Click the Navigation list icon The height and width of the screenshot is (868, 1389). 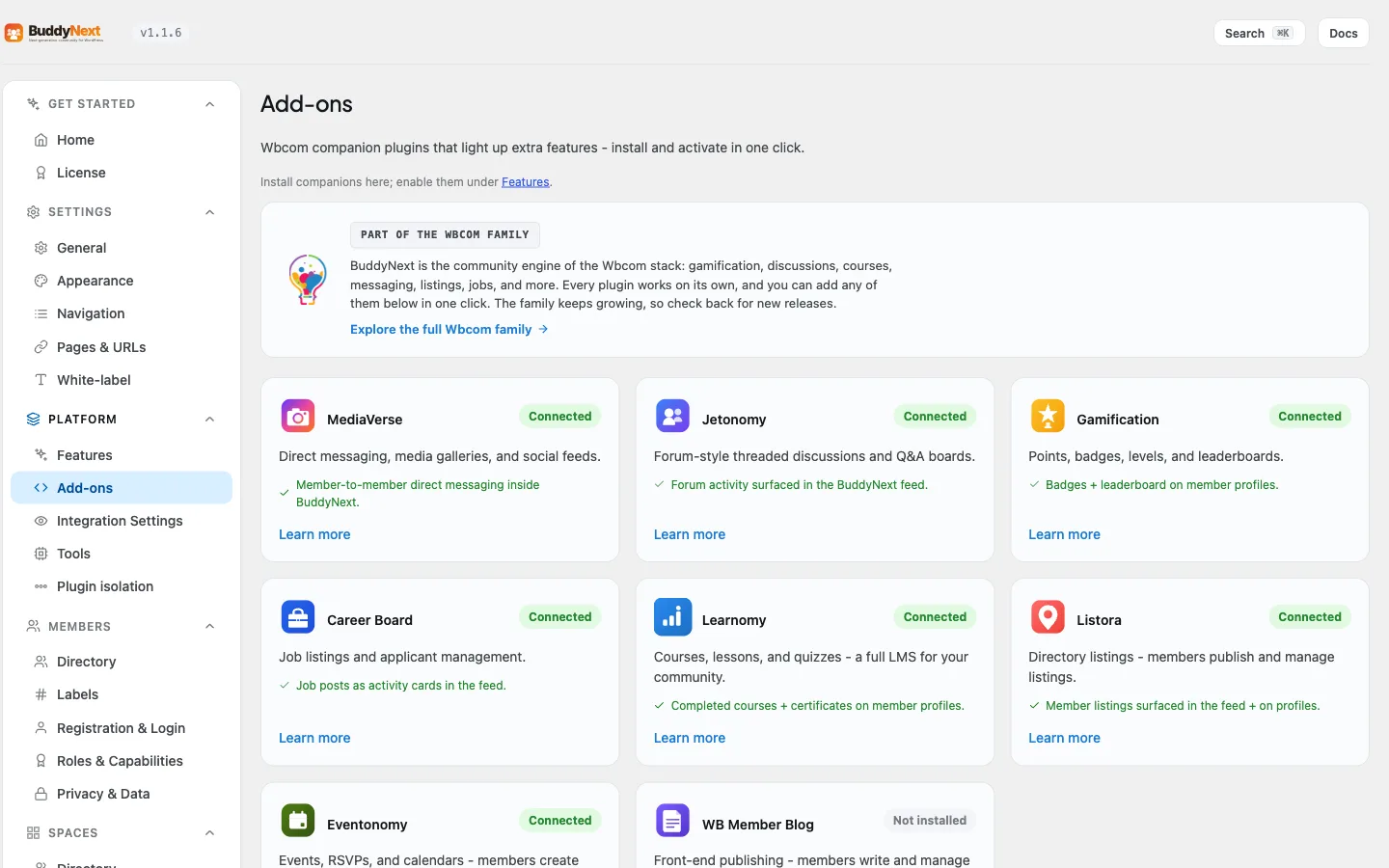[41, 313]
